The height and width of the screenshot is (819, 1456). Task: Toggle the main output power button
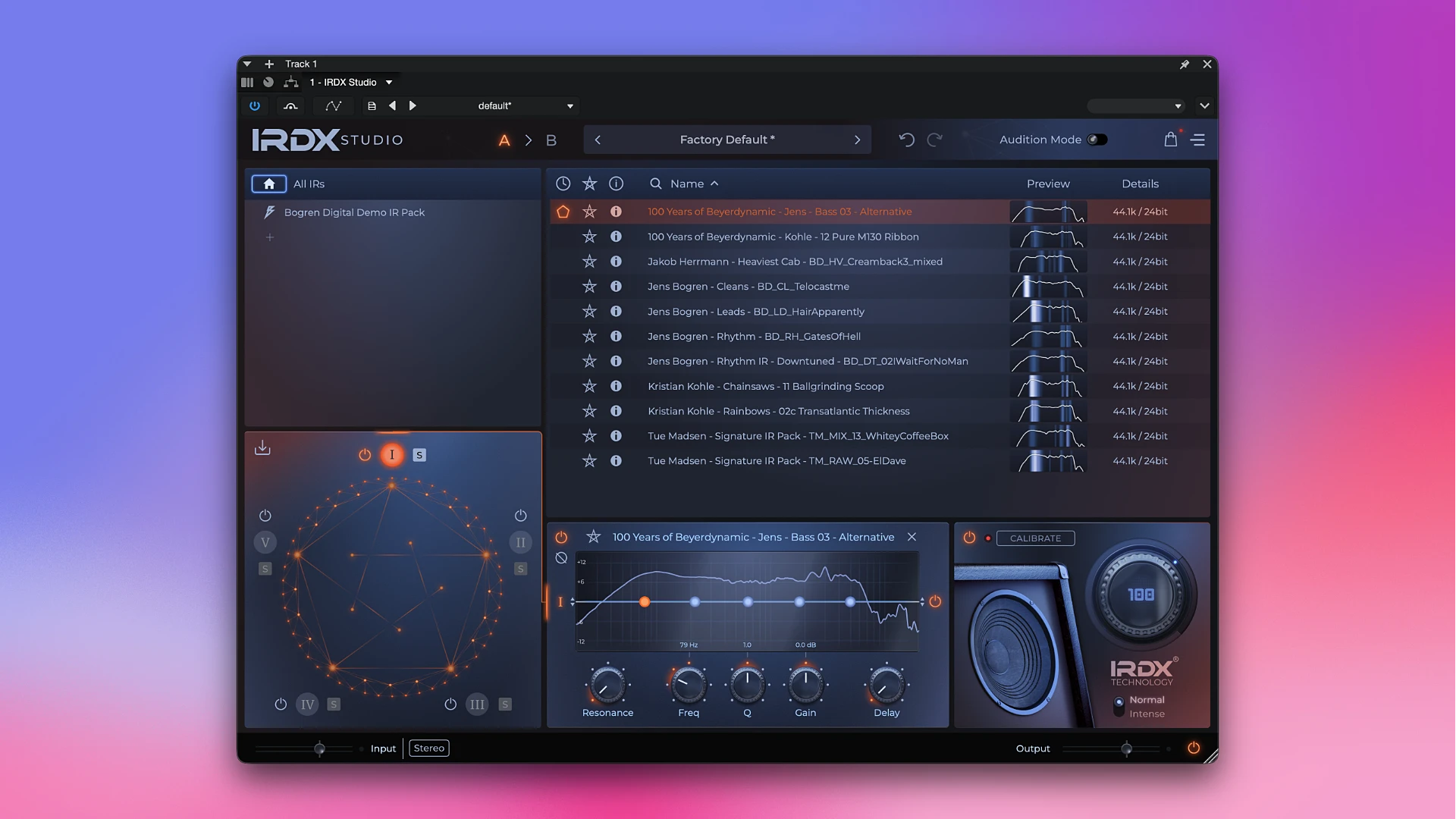[x=1194, y=748]
